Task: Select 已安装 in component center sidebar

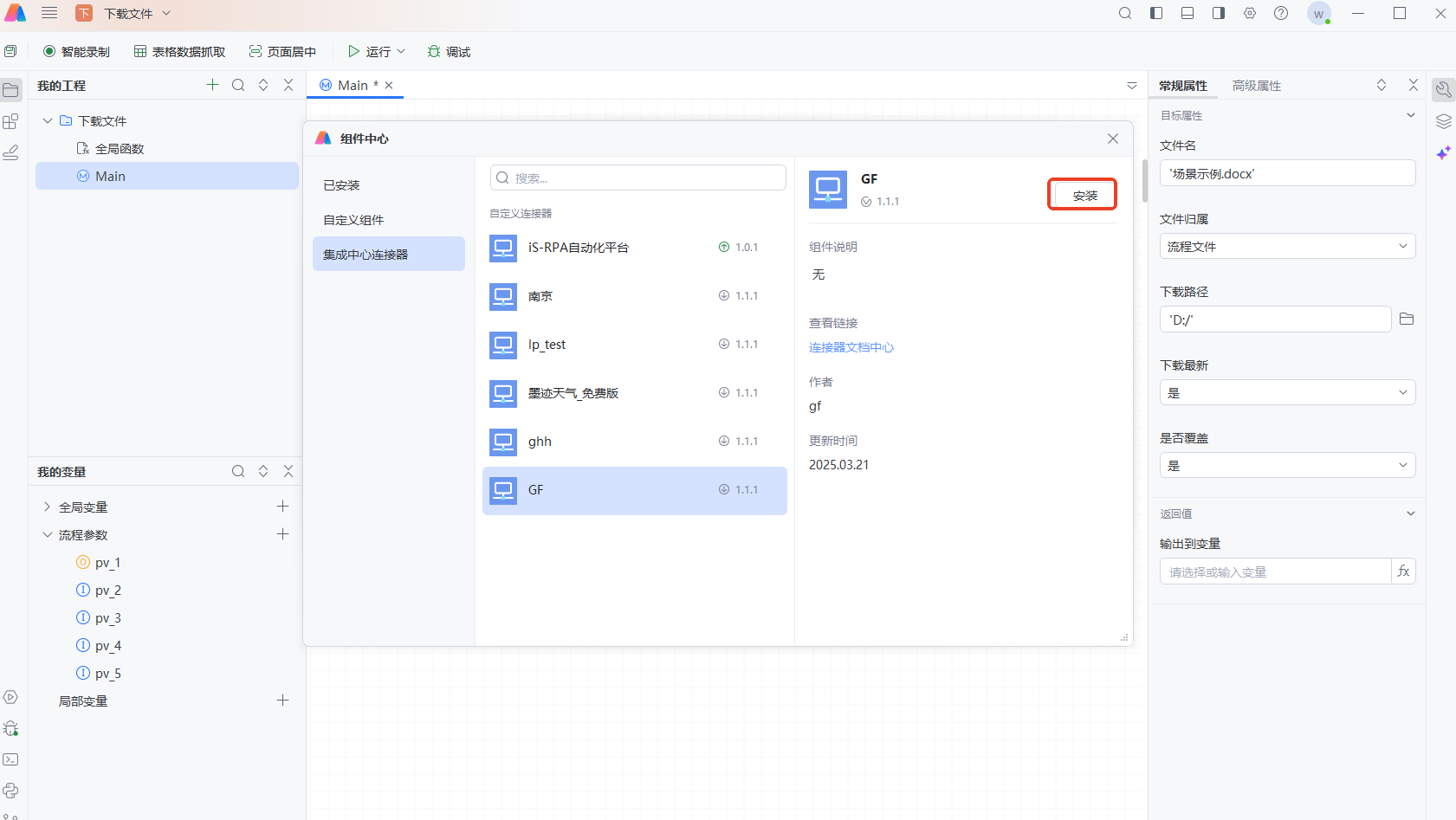Action: point(341,185)
